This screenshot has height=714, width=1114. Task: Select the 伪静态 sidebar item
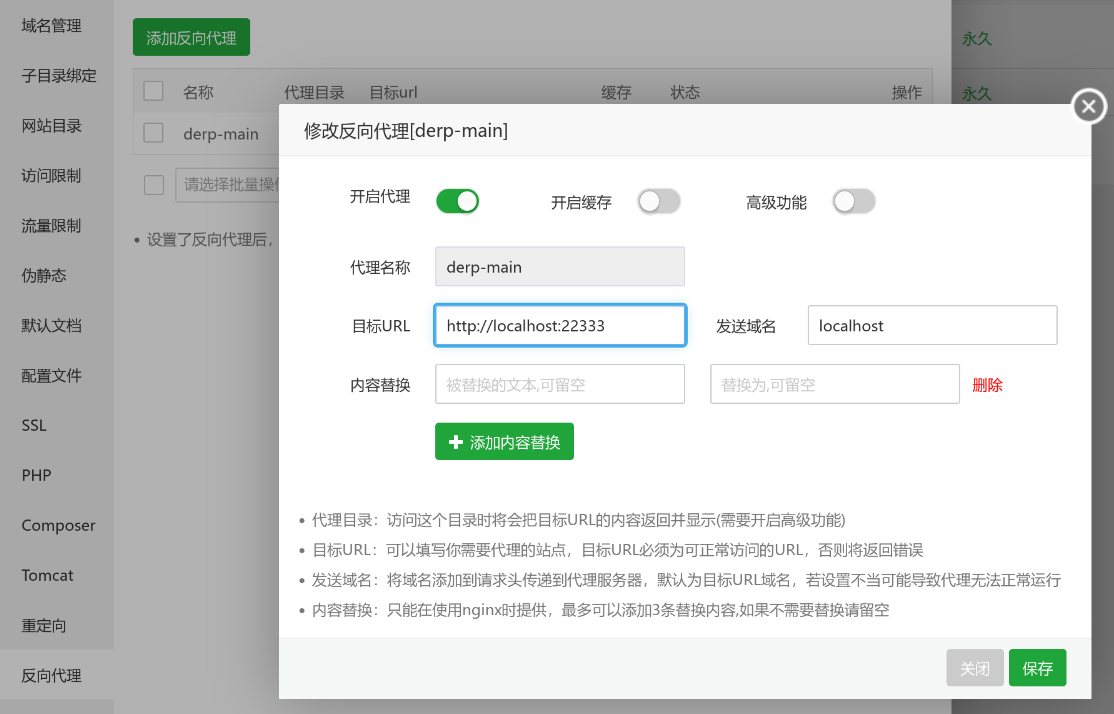[44, 276]
